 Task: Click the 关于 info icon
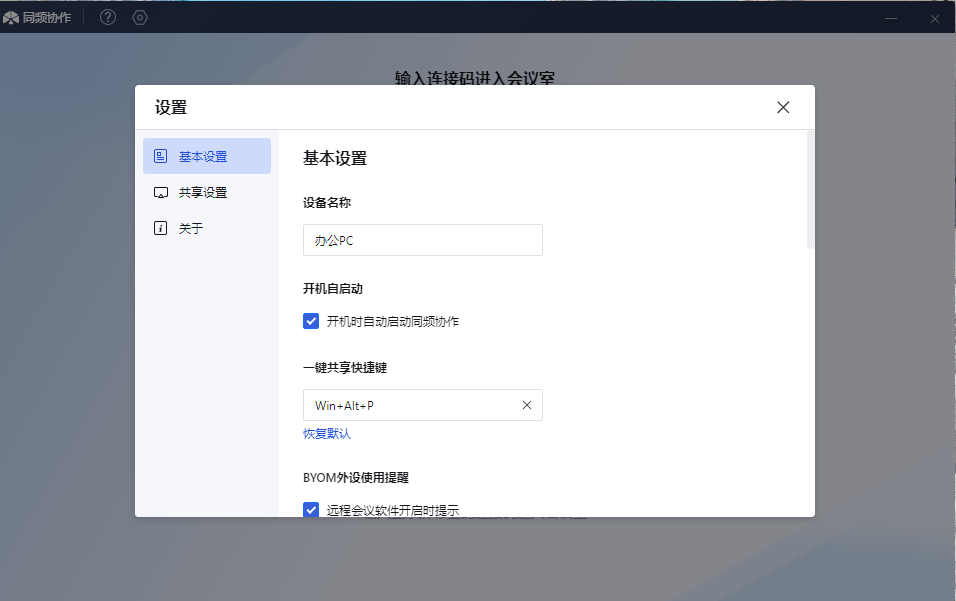pyautogui.click(x=161, y=228)
